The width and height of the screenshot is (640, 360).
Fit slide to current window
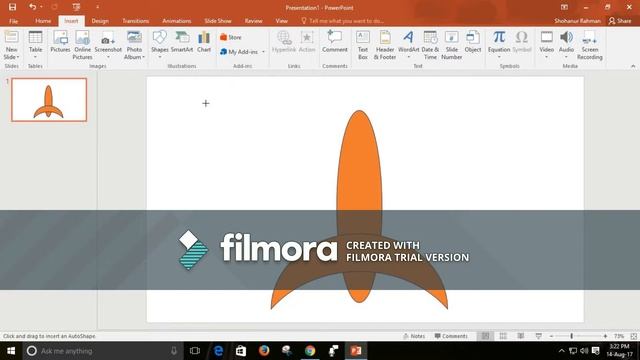pos(633,336)
